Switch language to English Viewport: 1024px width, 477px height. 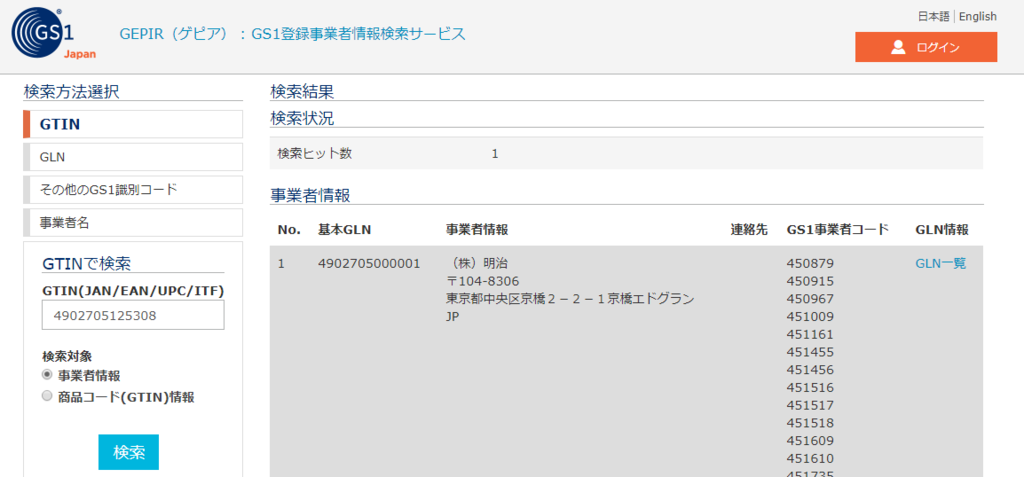pyautogui.click(x=978, y=16)
